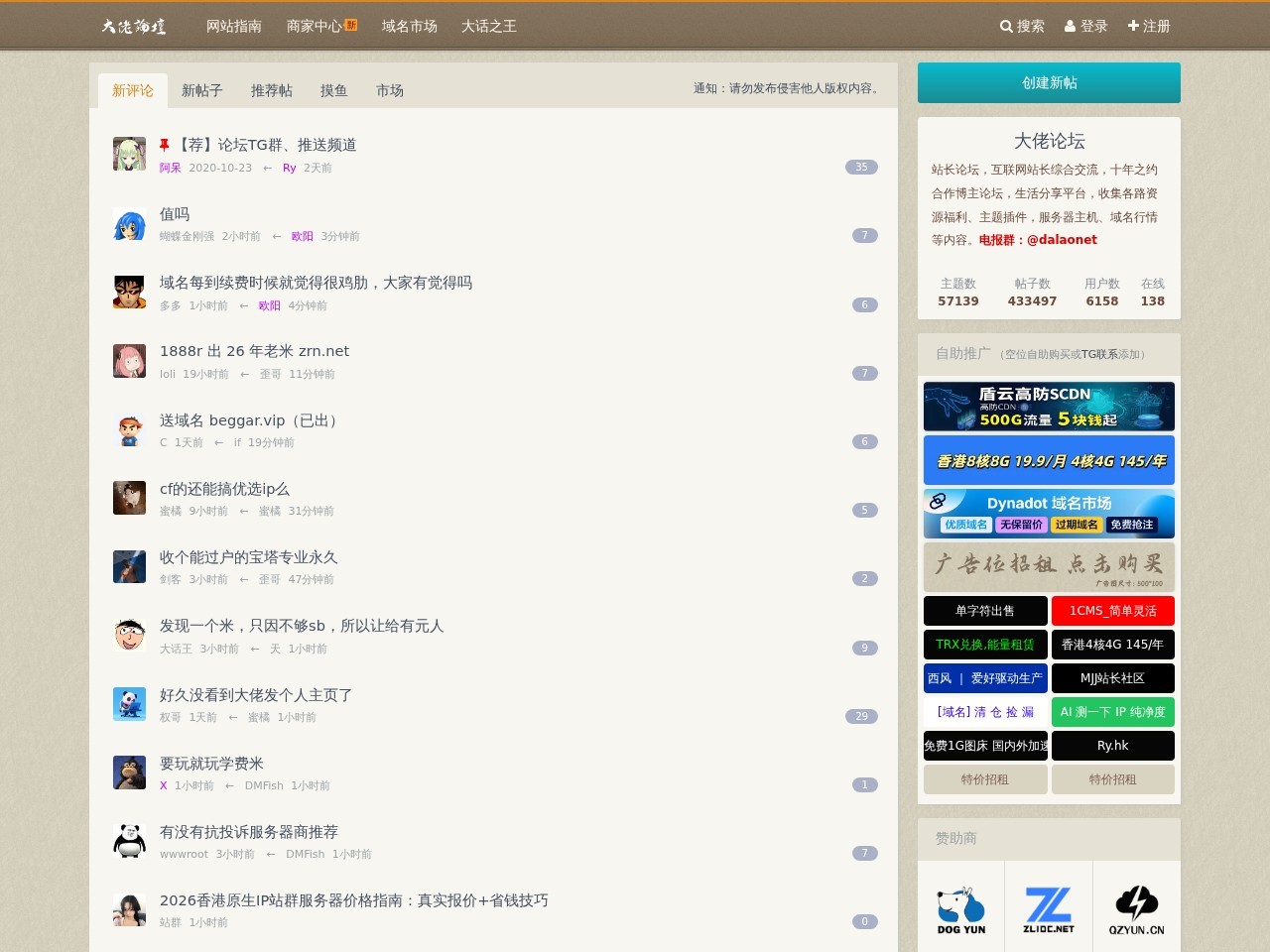
Task: Click the forum logo in header
Action: (x=134, y=27)
